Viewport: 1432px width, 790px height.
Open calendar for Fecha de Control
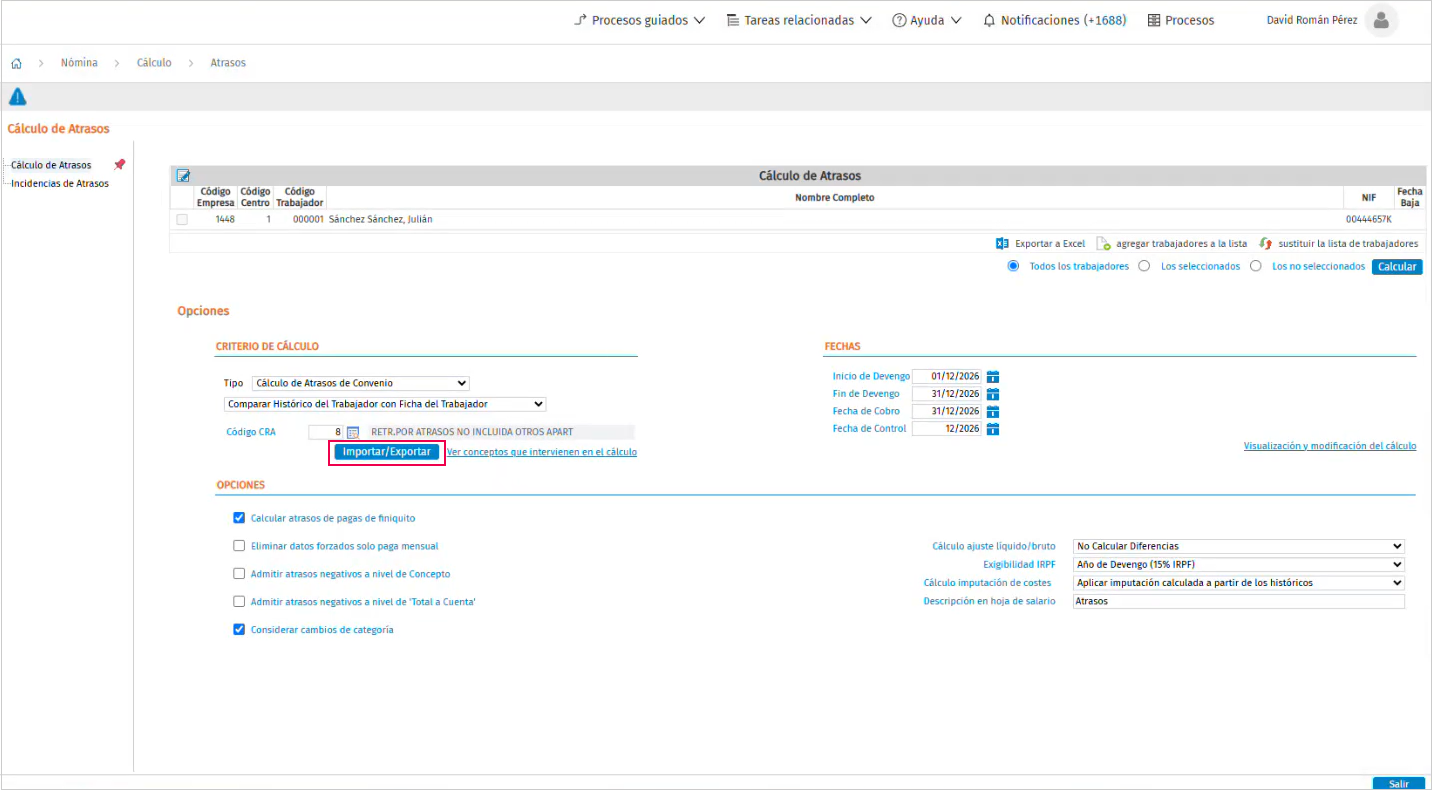click(993, 429)
